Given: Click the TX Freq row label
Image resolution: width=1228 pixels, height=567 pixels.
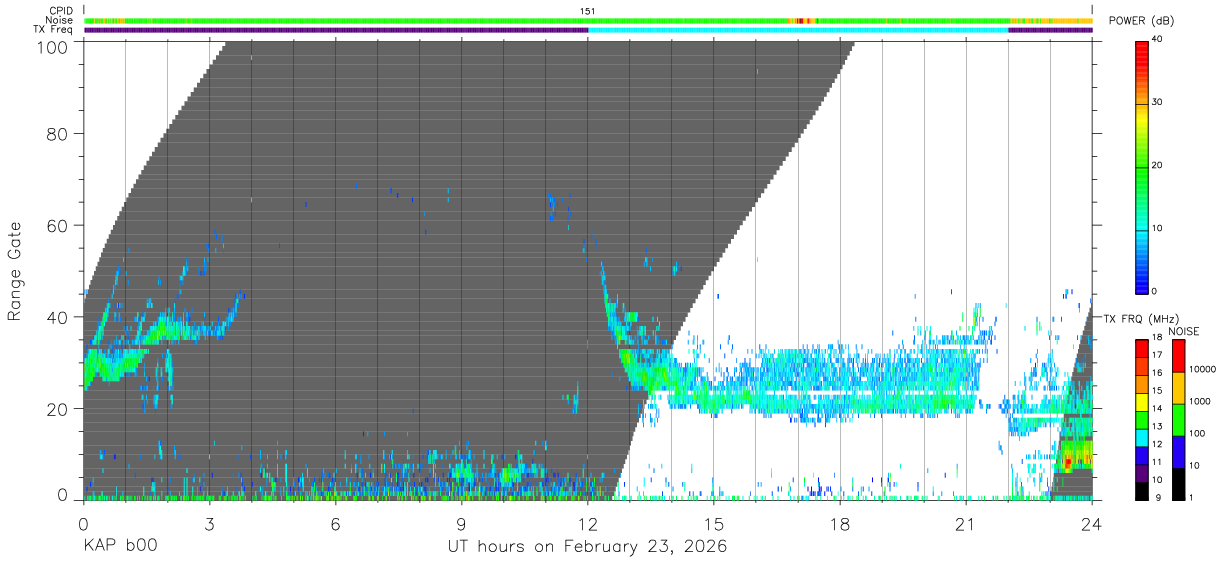Looking at the screenshot, I should click(55, 30).
